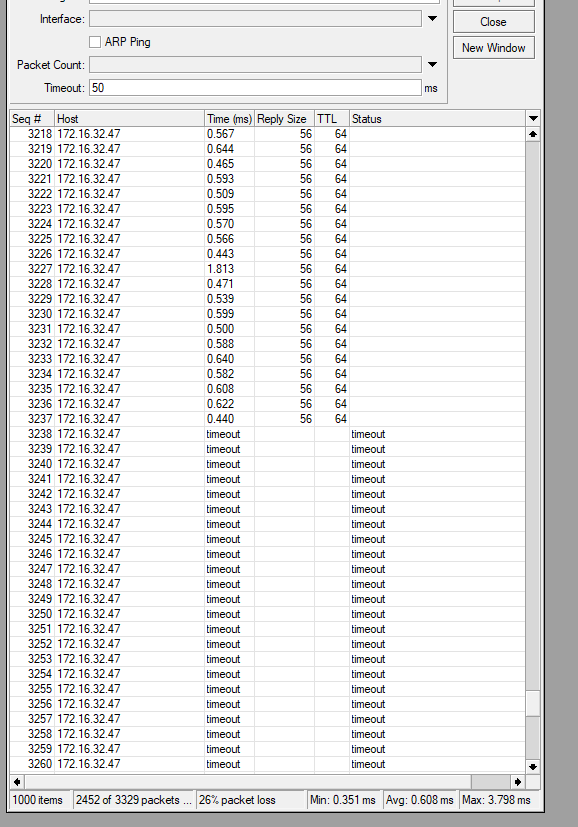Click the vertical scrollbar thumb
Image resolution: width=578 pixels, height=827 pixels.
click(533, 704)
